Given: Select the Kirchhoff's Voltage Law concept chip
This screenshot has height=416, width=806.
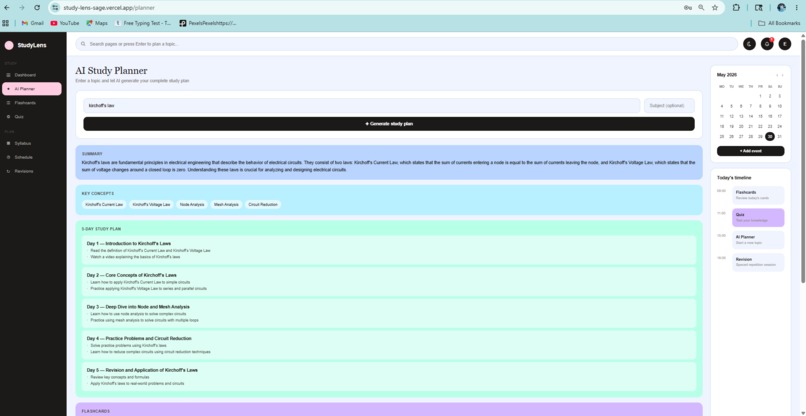Looking at the screenshot, I should pyautogui.click(x=151, y=205).
